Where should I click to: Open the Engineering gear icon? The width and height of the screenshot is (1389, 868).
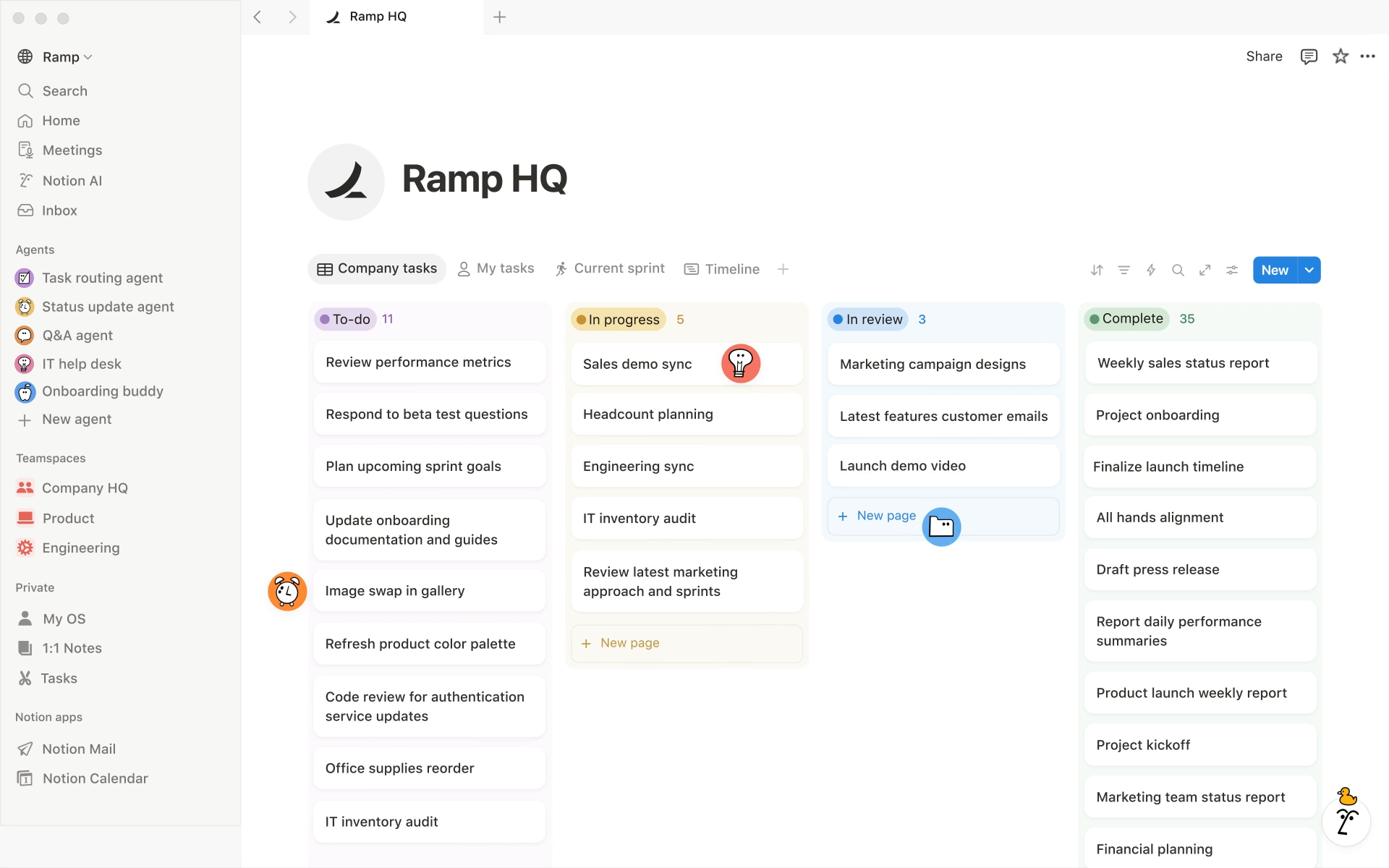25,548
